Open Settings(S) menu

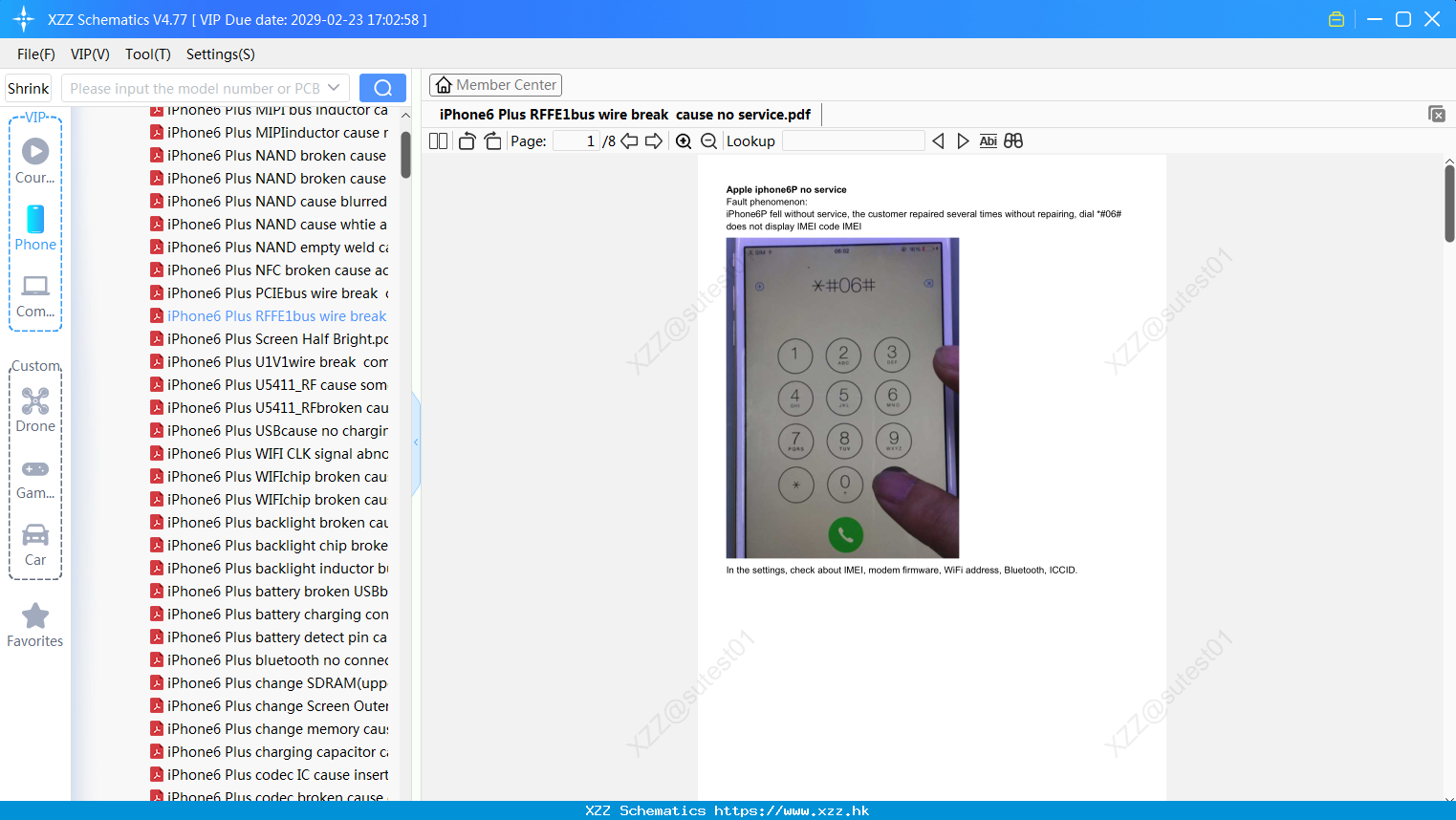click(221, 54)
